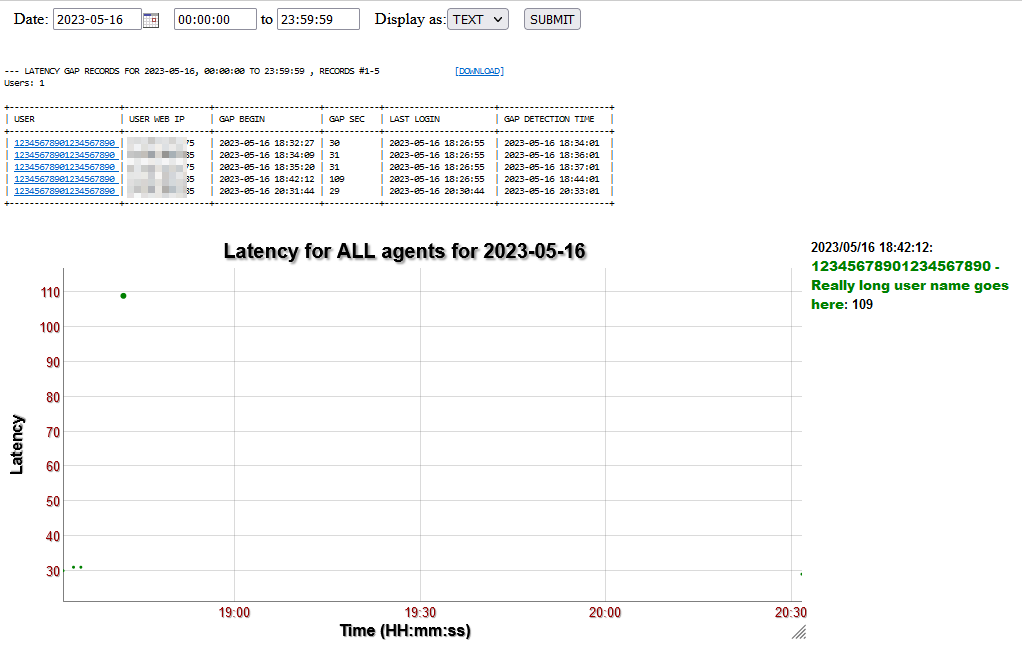Focus the Date input field 2023-05-16
The height and width of the screenshot is (647, 1022).
pos(97,20)
